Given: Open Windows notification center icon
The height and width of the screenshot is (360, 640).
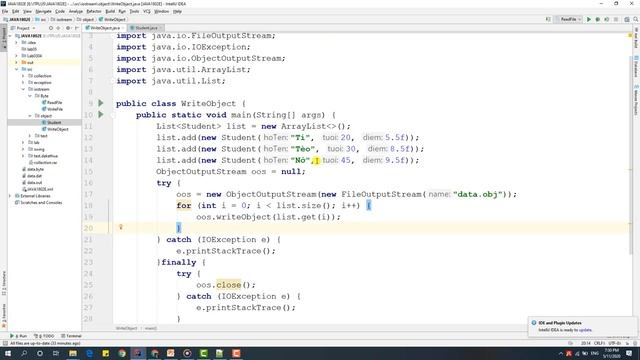Looking at the screenshot, I should pos(629,353).
